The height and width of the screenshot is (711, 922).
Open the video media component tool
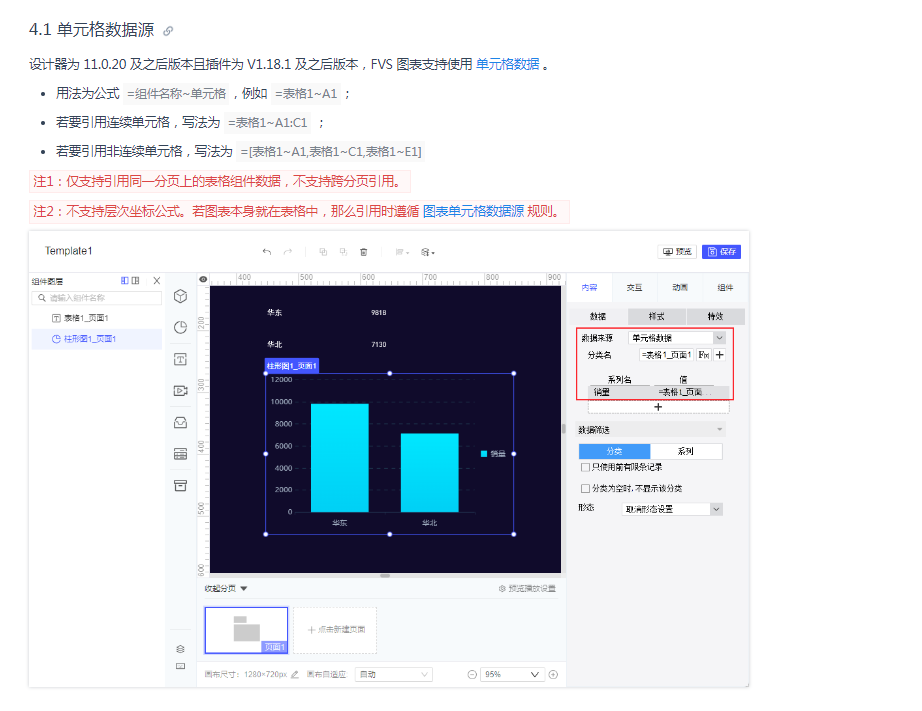tap(181, 390)
